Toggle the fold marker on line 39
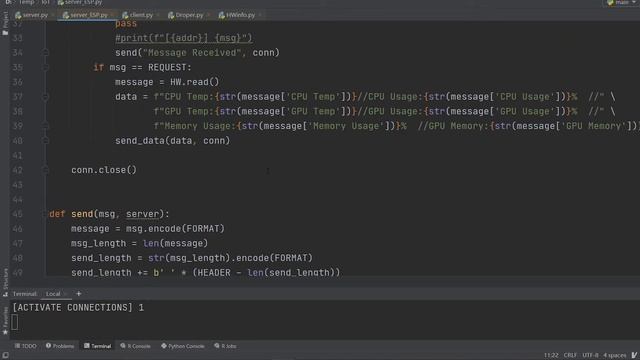 (46, 126)
